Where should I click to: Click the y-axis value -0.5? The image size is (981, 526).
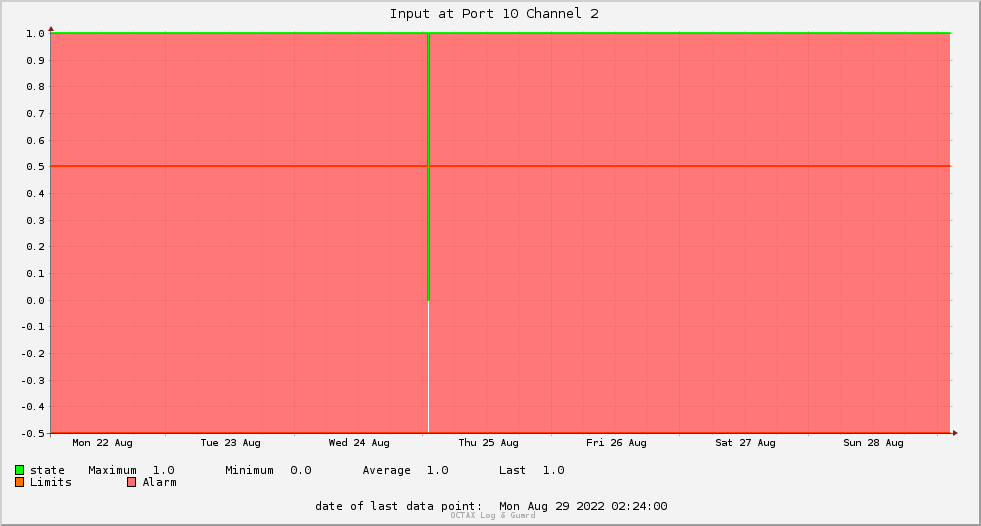tap(33, 433)
